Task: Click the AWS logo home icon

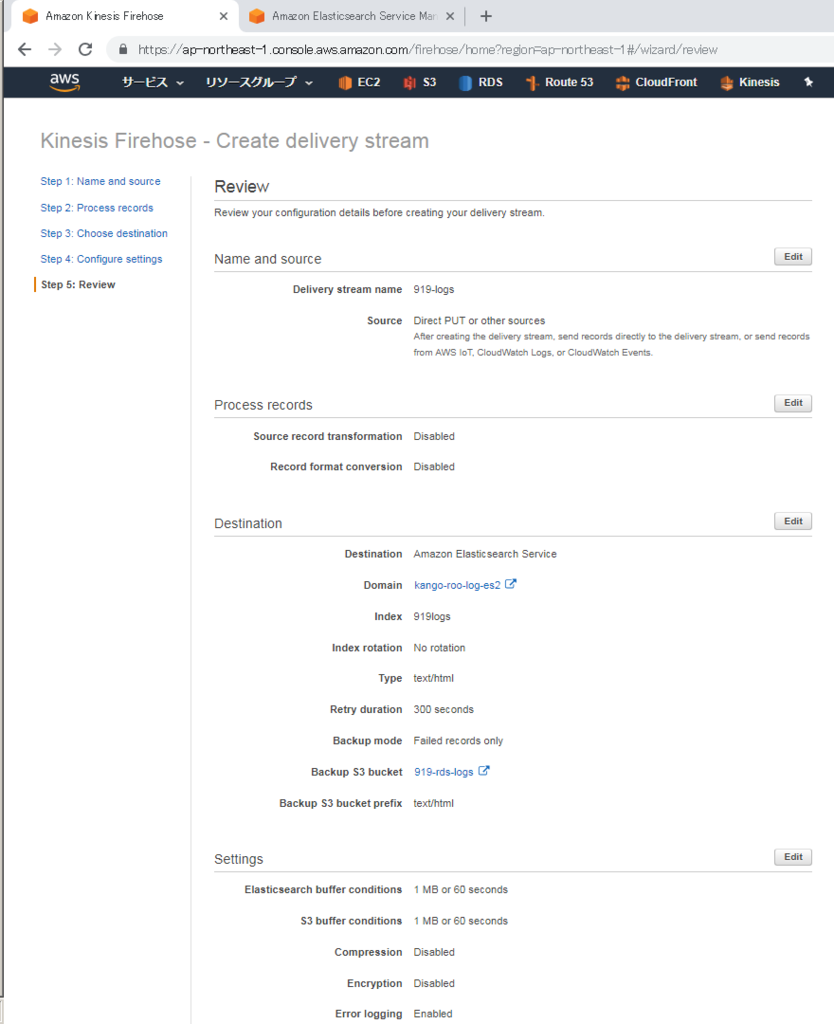Action: 64,82
